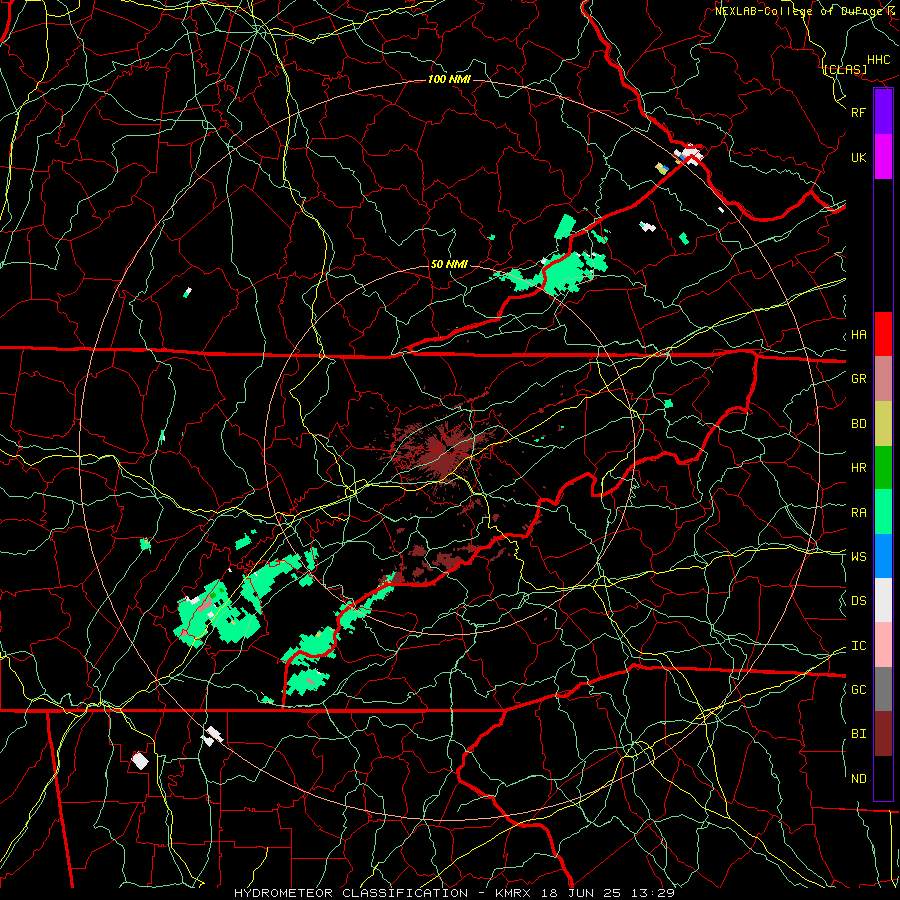Pick the RA rain legend swatch
Screen dimensions: 900x900
tap(883, 512)
